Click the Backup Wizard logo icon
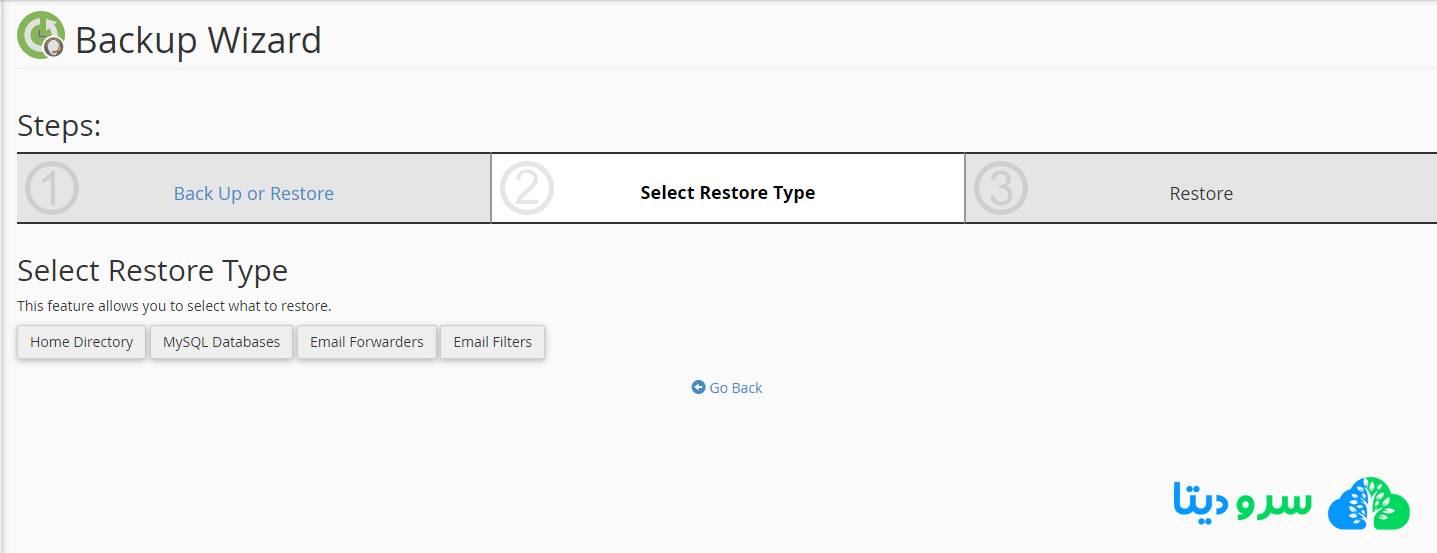Viewport: 1437px width, 553px height. point(41,37)
